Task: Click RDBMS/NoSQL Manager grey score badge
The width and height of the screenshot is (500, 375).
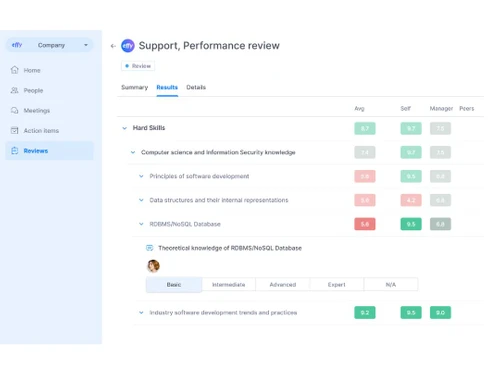Action: coord(440,224)
